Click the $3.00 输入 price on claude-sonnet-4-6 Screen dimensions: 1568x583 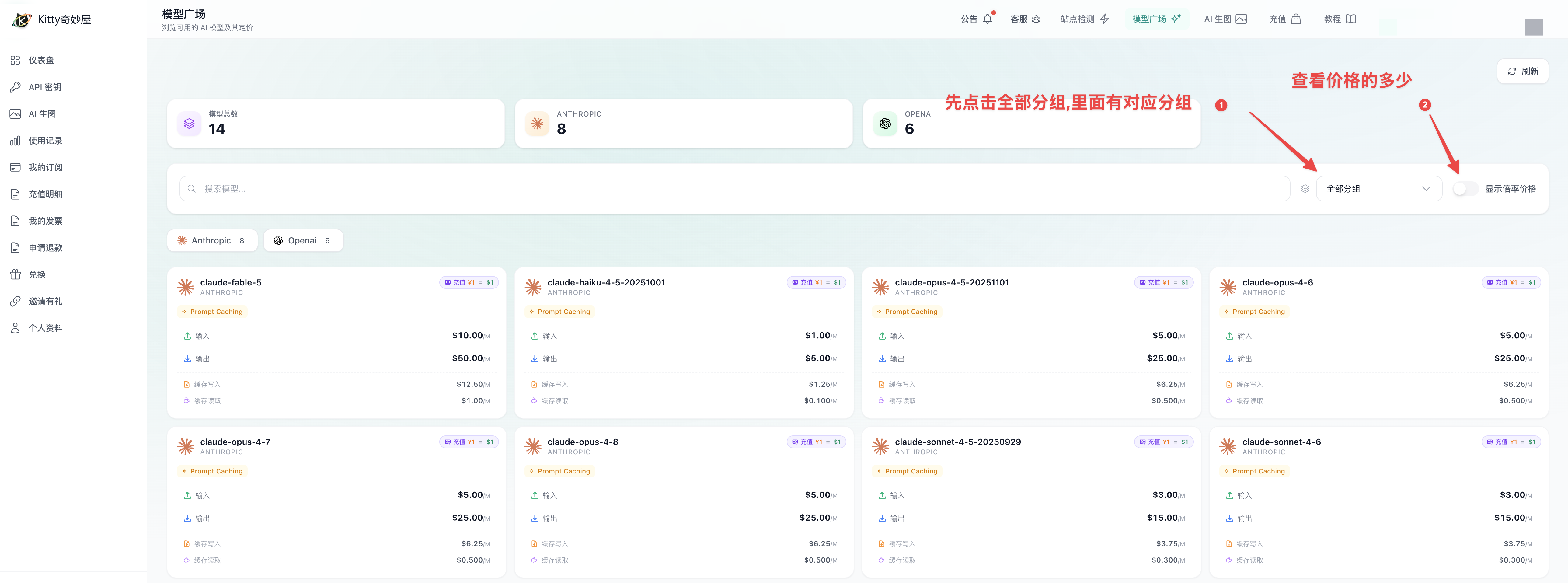click(x=1516, y=495)
